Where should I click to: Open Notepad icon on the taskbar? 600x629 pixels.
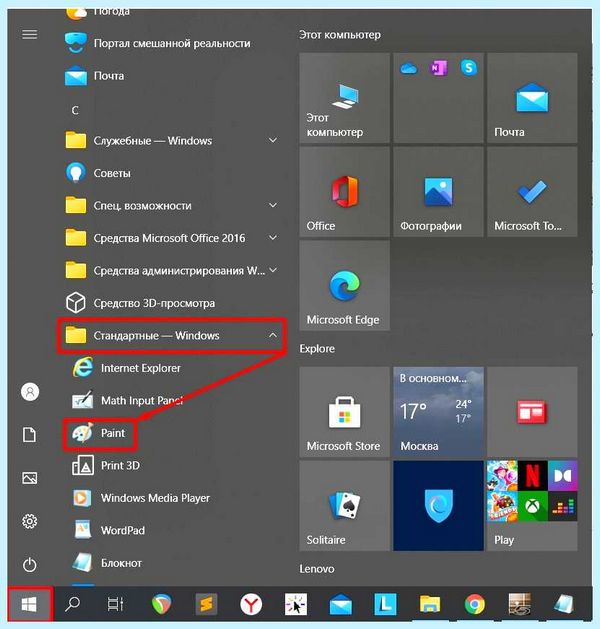point(564,604)
